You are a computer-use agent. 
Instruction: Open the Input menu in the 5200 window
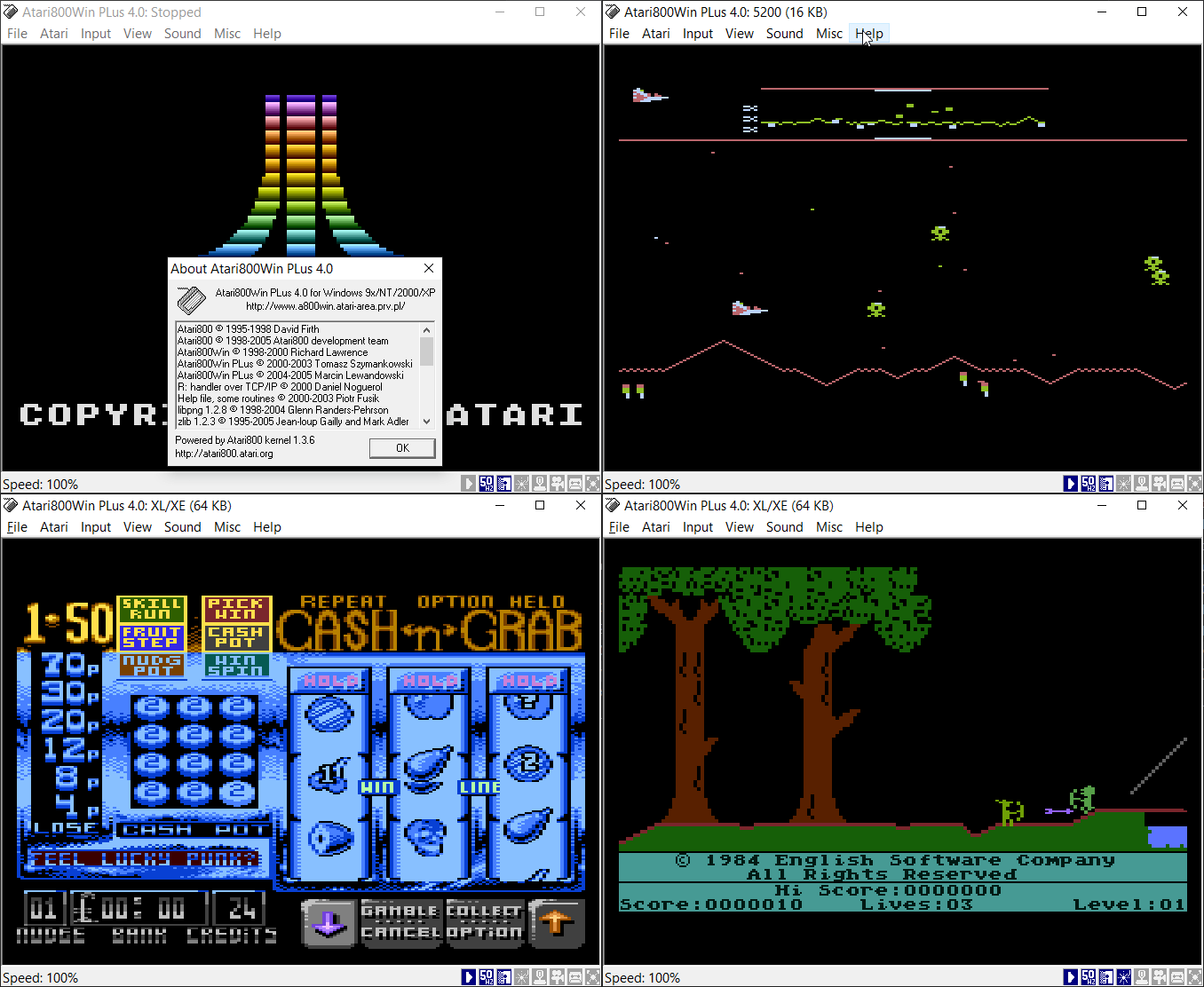point(698,34)
